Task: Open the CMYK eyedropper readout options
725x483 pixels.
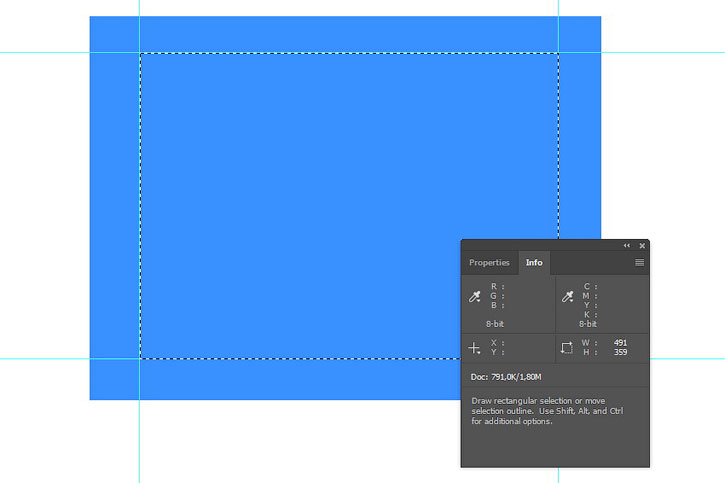Action: [568, 297]
